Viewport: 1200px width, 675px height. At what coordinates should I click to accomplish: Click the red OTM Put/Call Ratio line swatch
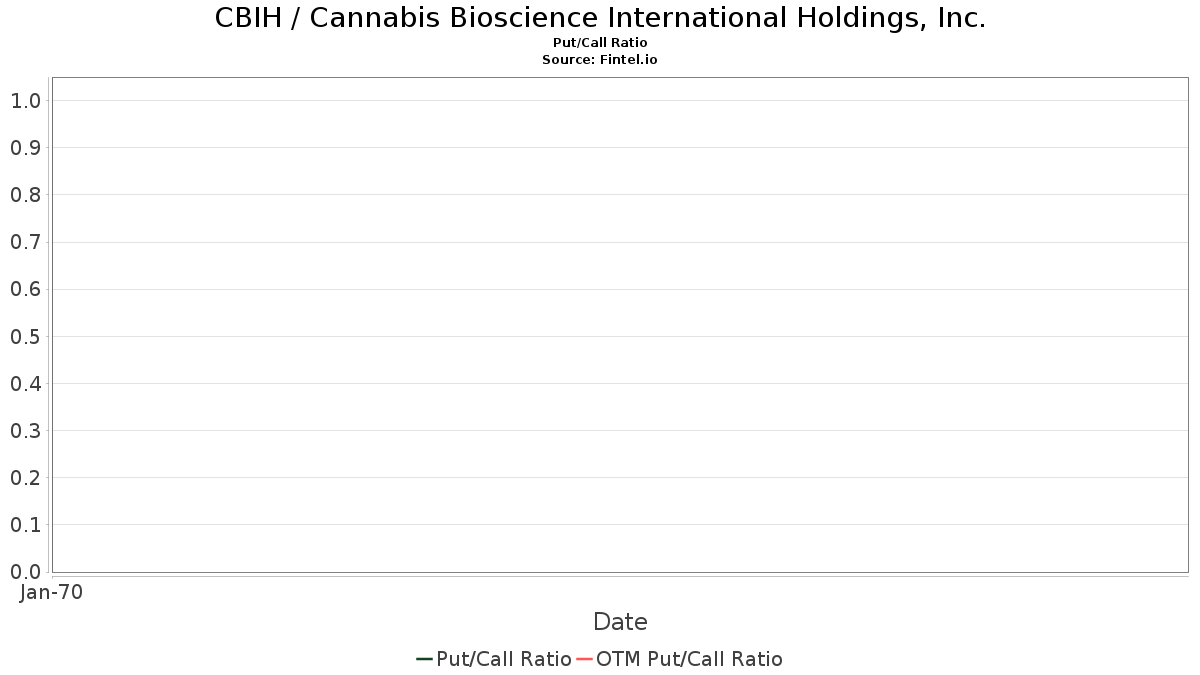(x=584, y=659)
